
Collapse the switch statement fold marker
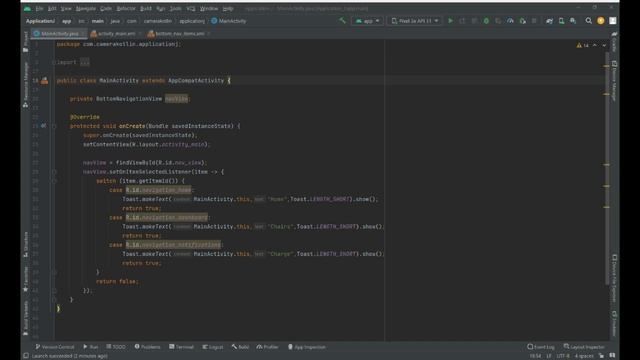[54, 181]
